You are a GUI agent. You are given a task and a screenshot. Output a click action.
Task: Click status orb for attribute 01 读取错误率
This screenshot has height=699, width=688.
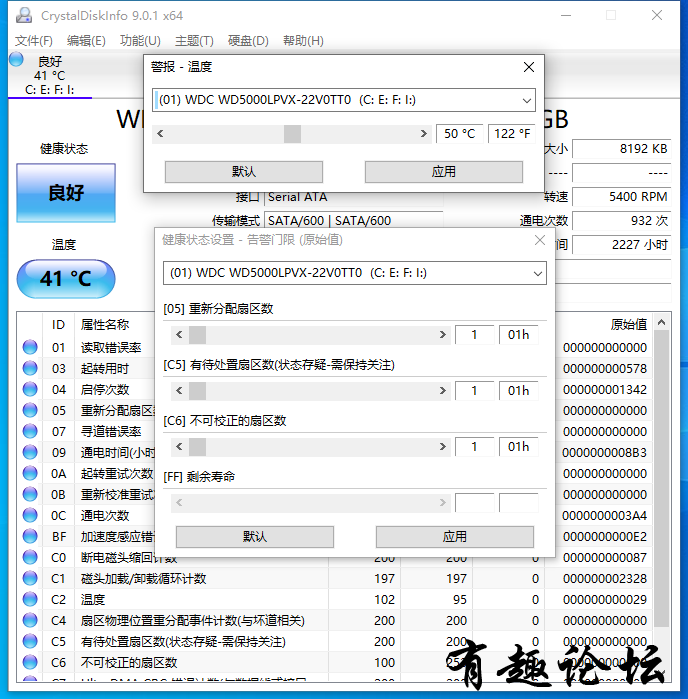click(30, 347)
